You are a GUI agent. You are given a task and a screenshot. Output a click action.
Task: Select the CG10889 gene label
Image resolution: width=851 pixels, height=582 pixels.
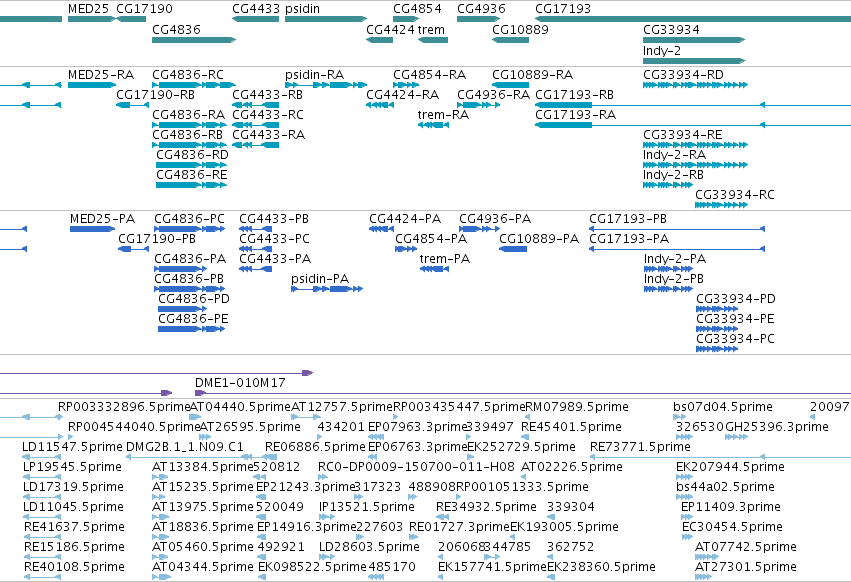point(520,29)
